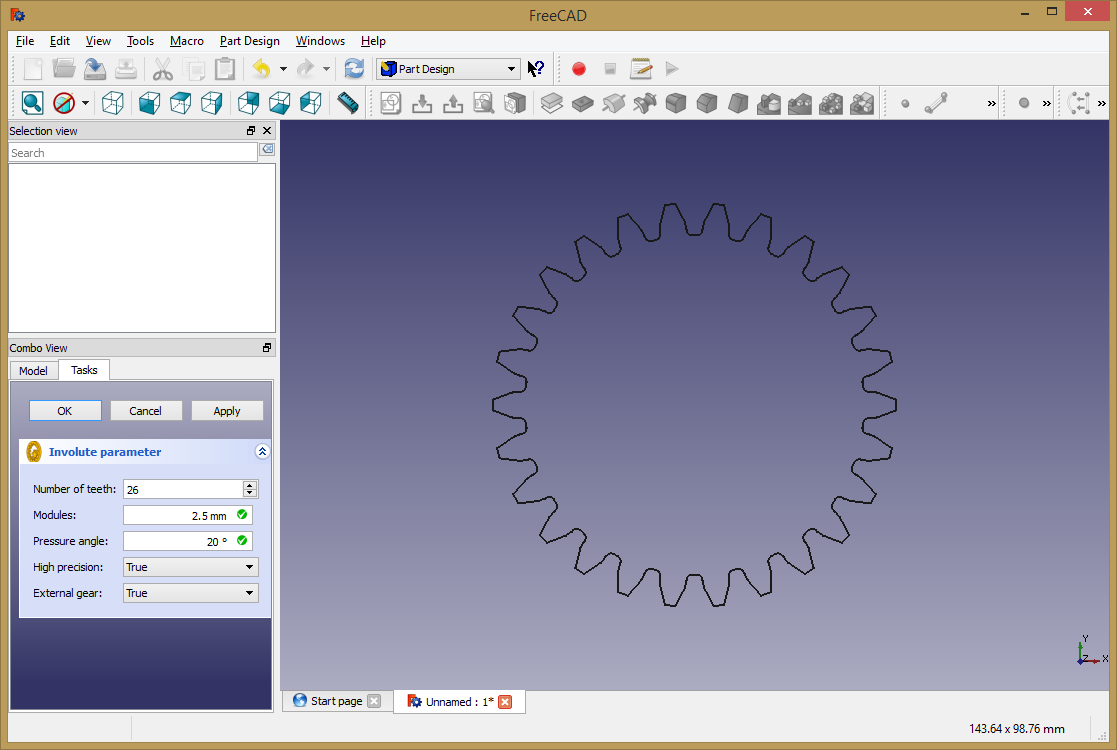Viewport: 1117px width, 750px height.
Task: Click the Stop macro recording square
Action: [610, 69]
